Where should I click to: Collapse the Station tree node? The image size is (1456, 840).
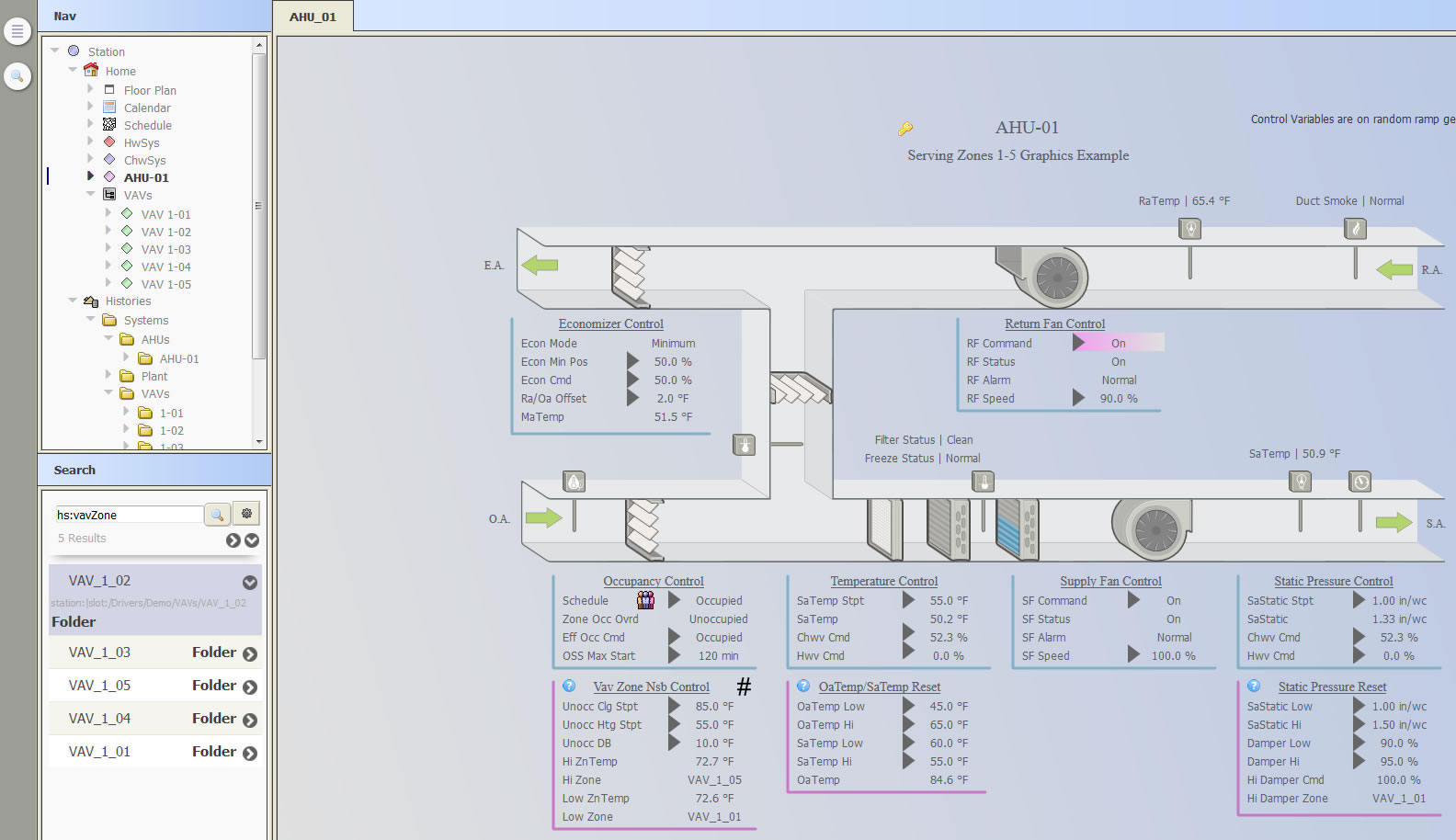click(54, 51)
